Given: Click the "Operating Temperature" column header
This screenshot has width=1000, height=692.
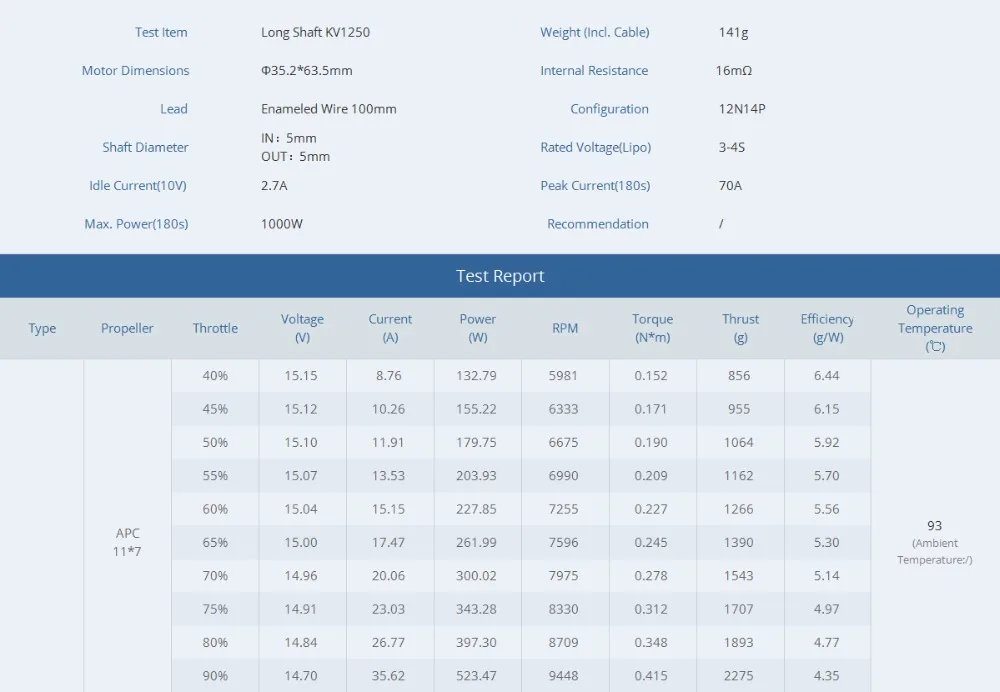Looking at the screenshot, I should tap(935, 328).
